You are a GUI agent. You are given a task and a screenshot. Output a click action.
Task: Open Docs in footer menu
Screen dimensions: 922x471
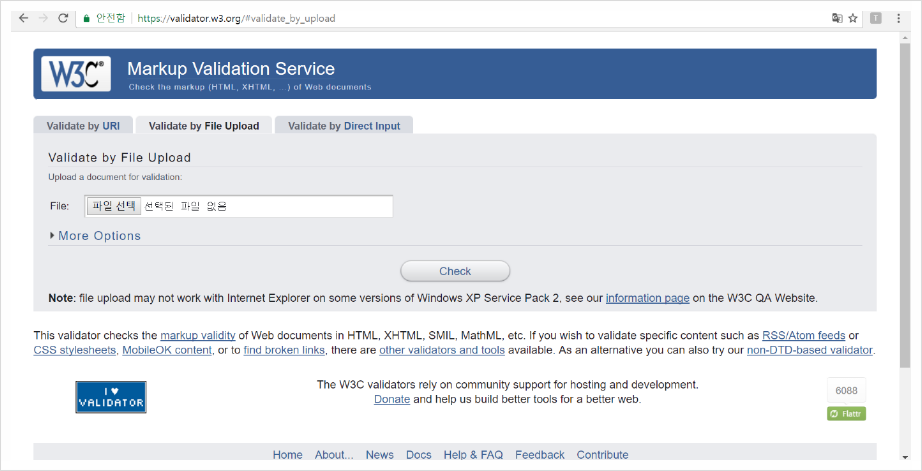(419, 455)
